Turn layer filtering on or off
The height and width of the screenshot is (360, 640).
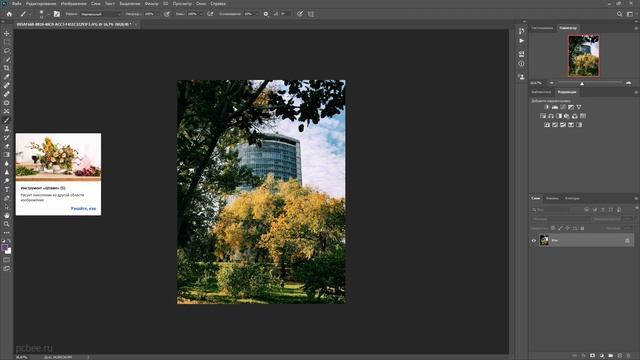(x=636, y=209)
